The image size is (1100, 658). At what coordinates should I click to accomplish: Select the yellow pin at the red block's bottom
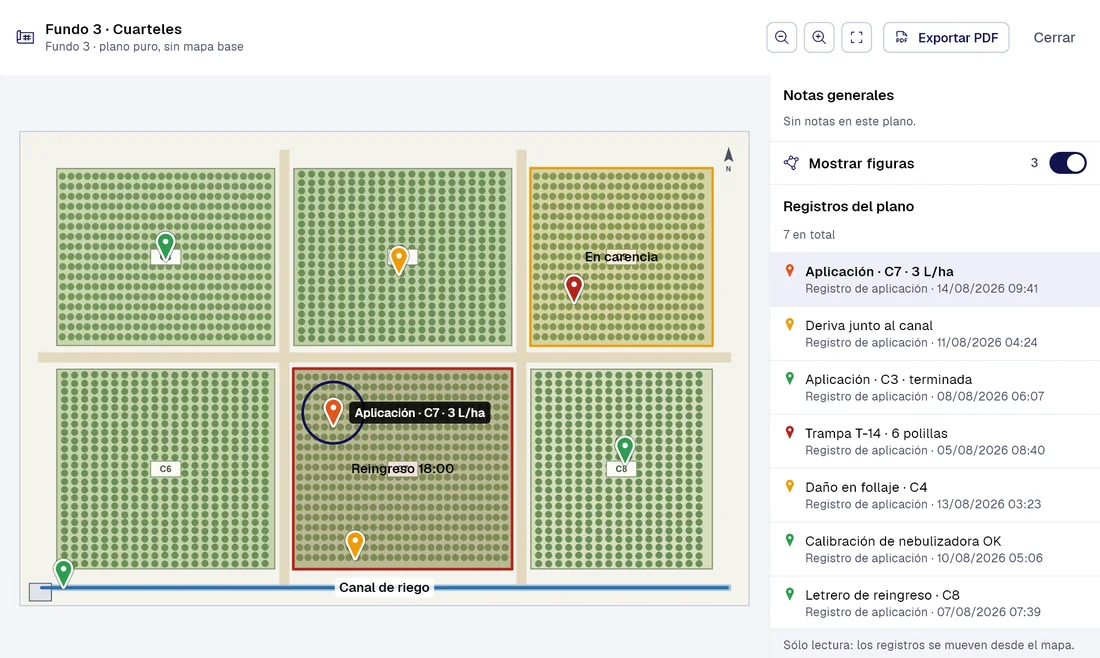(355, 544)
